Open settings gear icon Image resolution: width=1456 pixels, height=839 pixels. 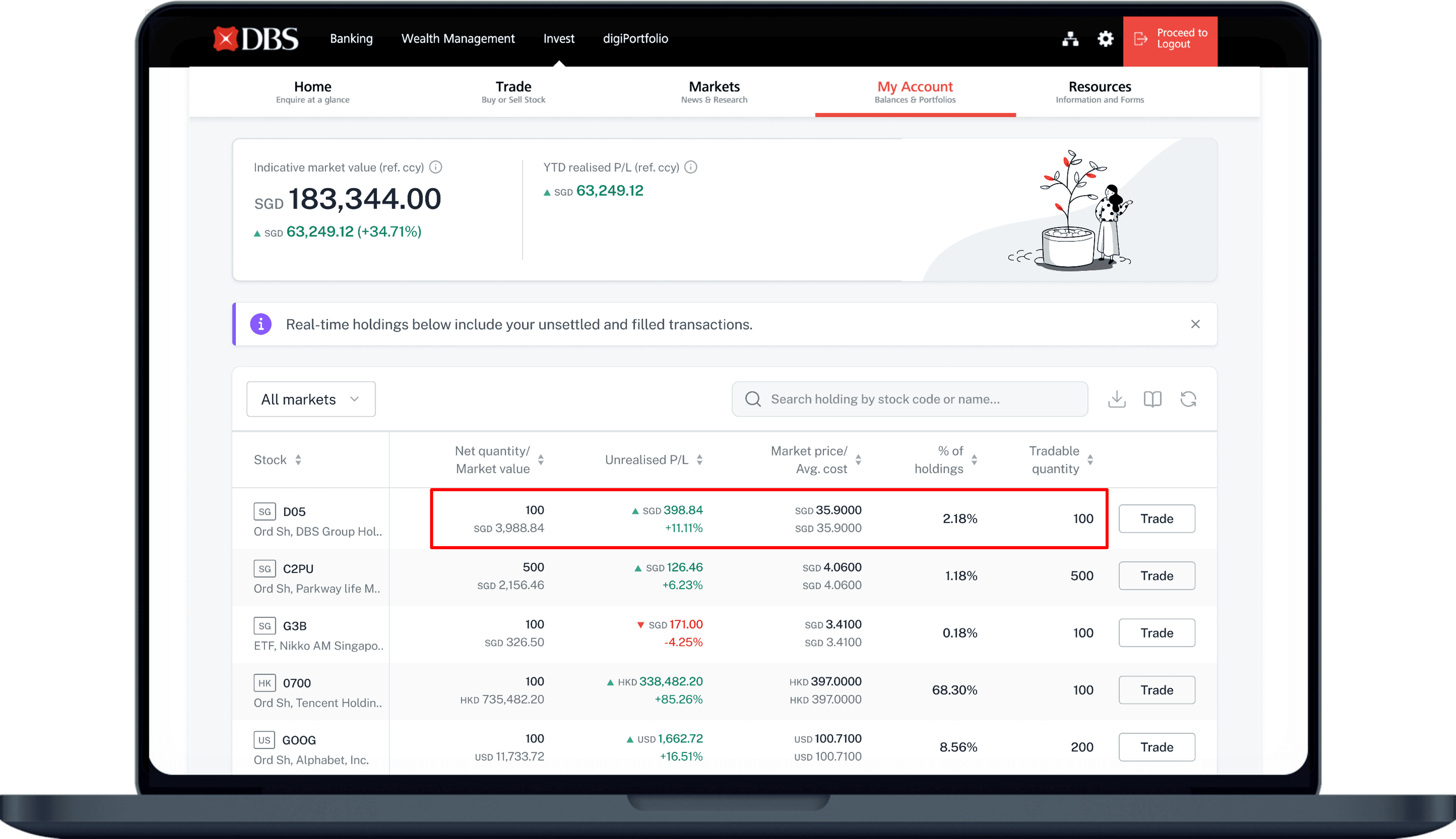point(1105,39)
